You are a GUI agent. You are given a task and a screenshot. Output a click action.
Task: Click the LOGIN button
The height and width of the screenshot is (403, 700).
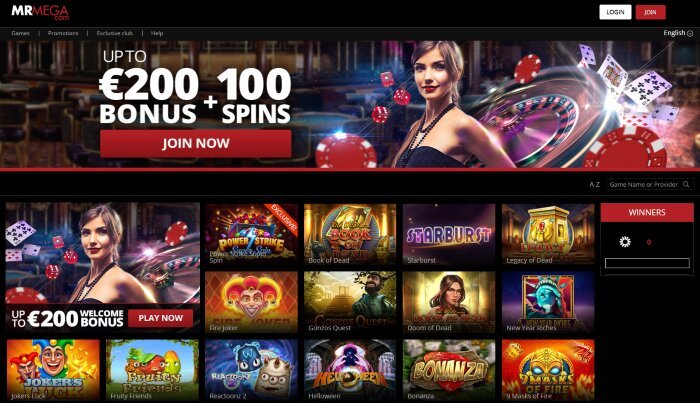coord(615,12)
